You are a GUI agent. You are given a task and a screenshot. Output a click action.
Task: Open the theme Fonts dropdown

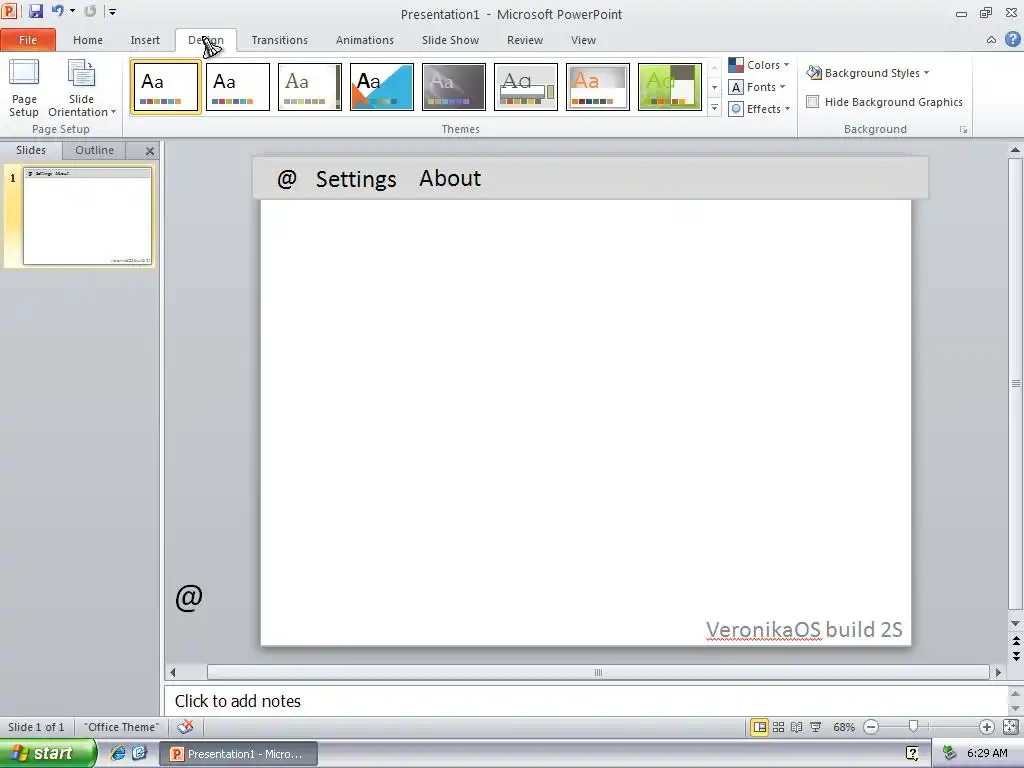(757, 87)
